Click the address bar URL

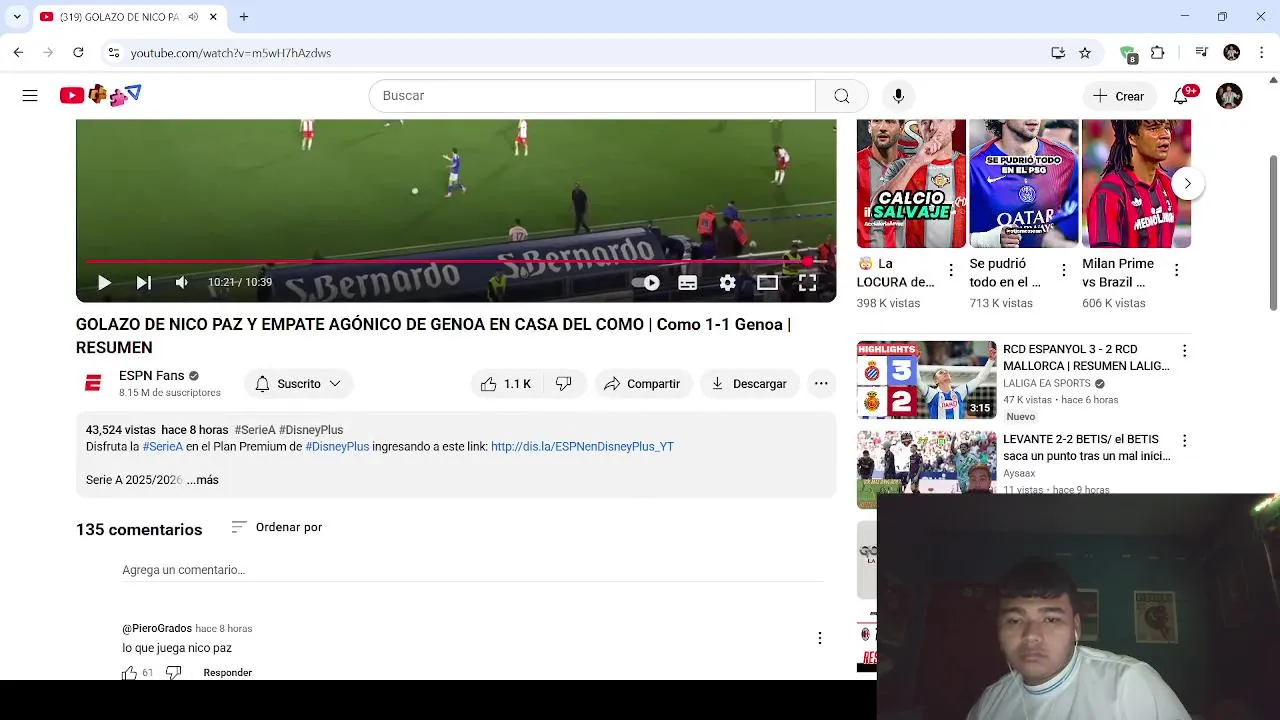point(231,53)
